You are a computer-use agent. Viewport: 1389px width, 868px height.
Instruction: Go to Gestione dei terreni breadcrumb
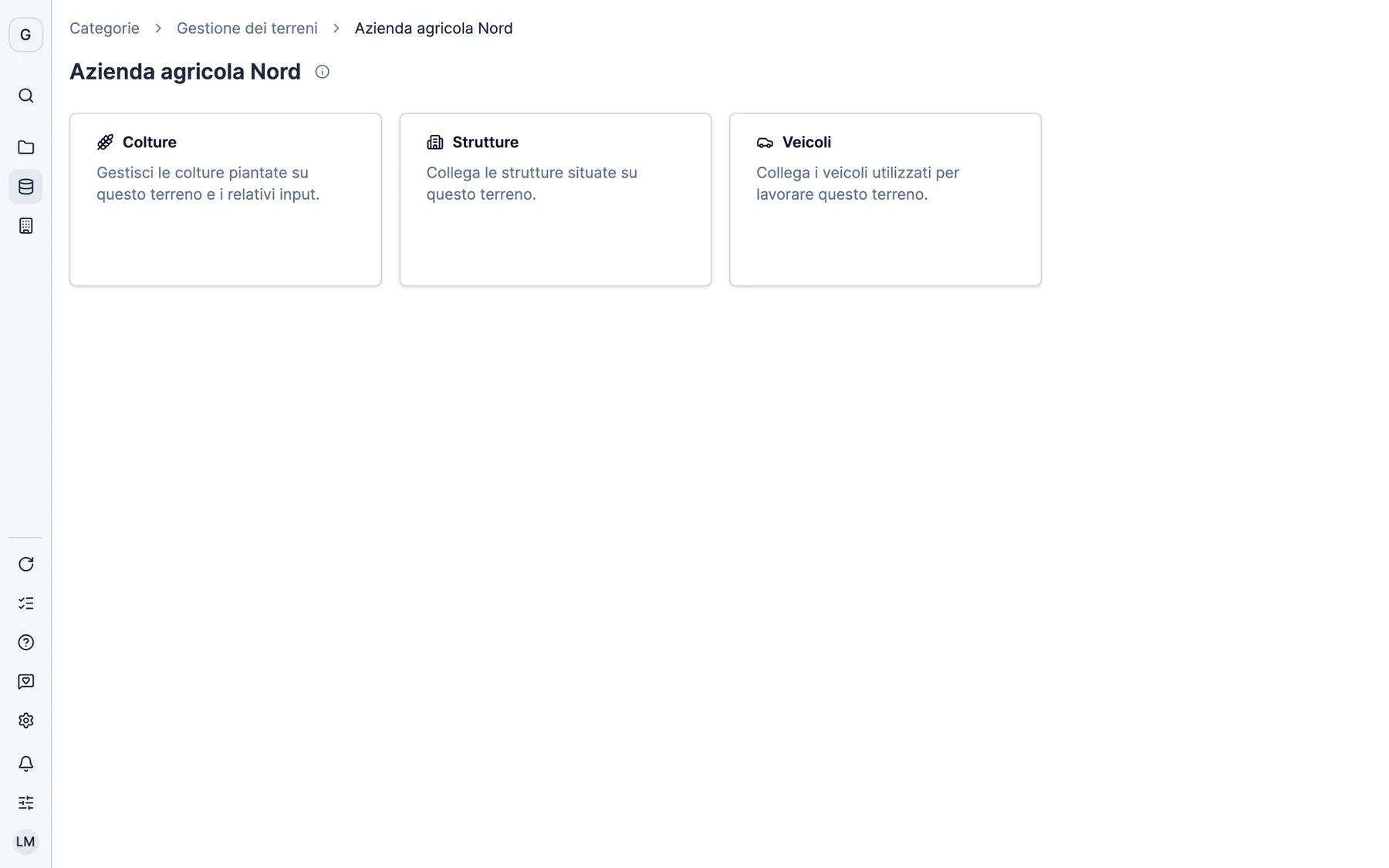tap(247, 29)
